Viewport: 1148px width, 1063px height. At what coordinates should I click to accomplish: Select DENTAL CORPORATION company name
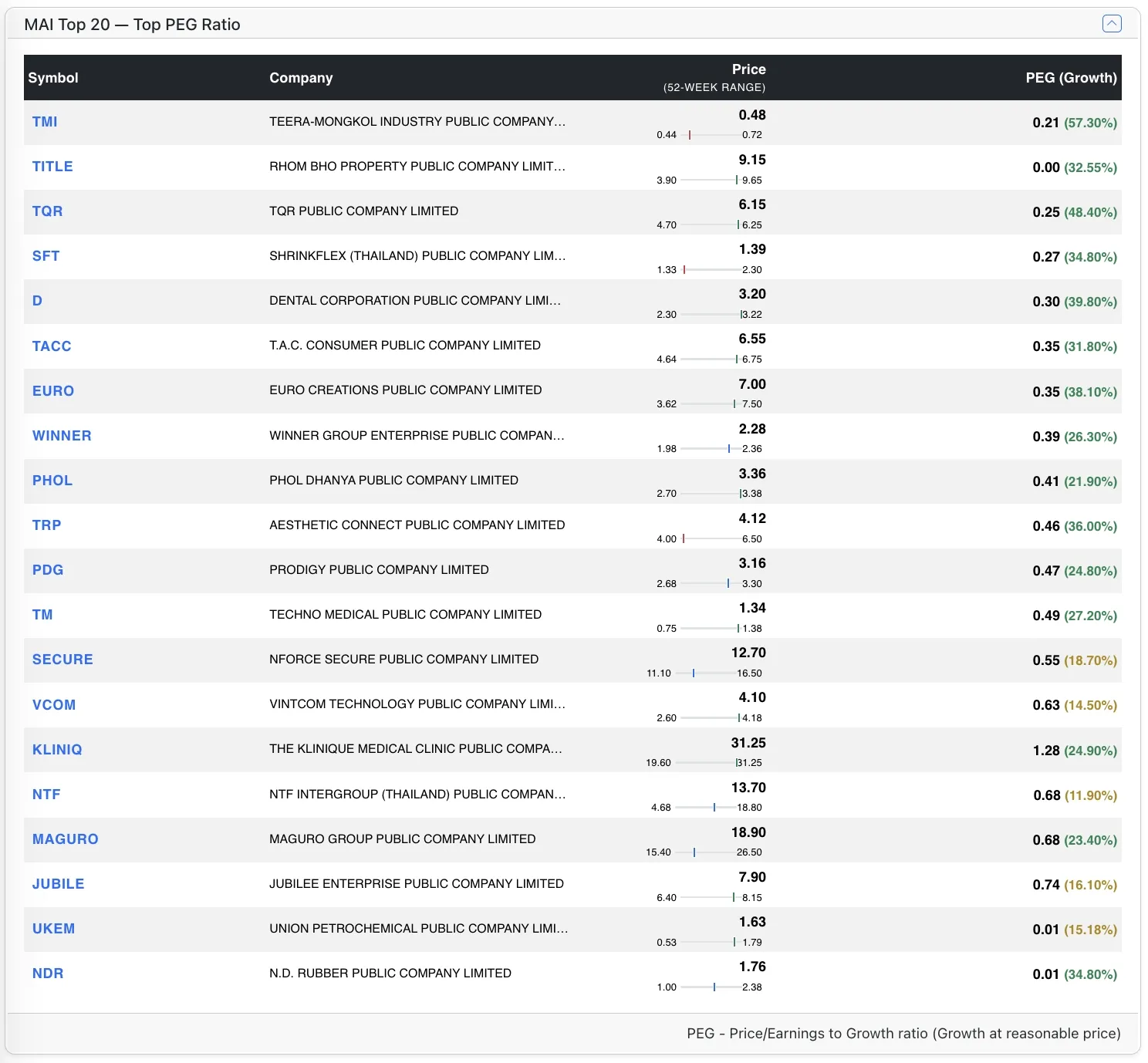point(415,301)
